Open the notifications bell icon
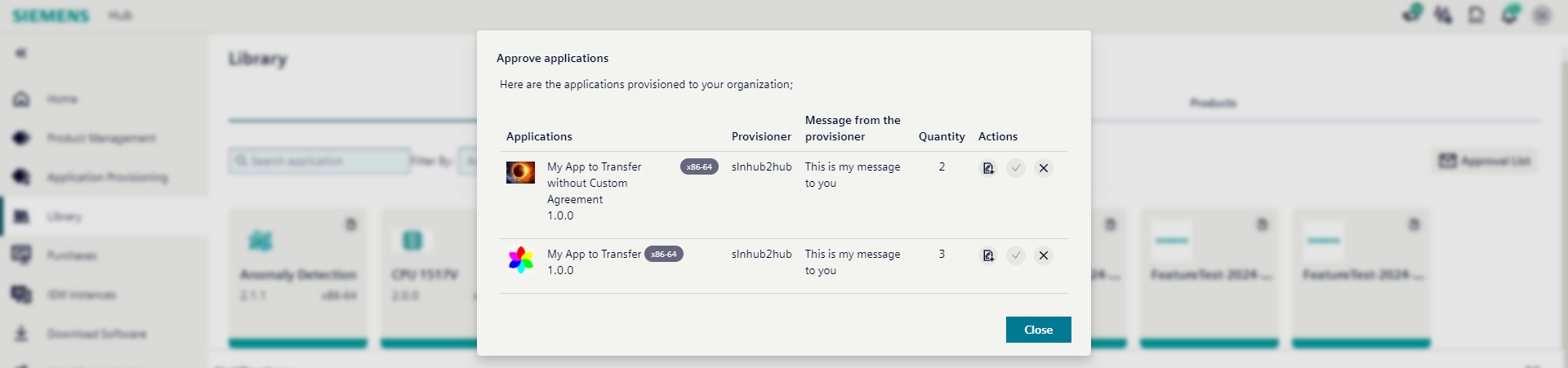 (x=1509, y=15)
